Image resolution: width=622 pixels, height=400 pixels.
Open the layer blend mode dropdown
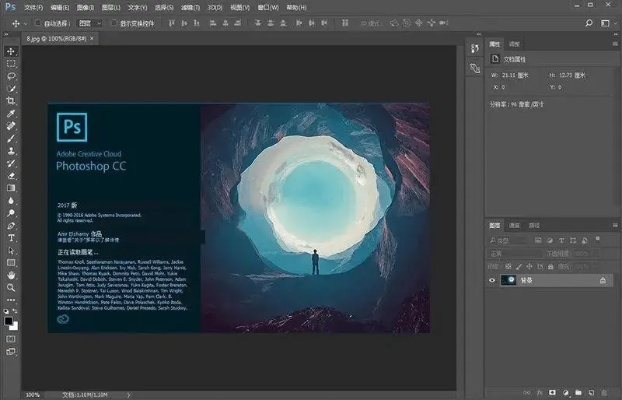click(x=515, y=254)
